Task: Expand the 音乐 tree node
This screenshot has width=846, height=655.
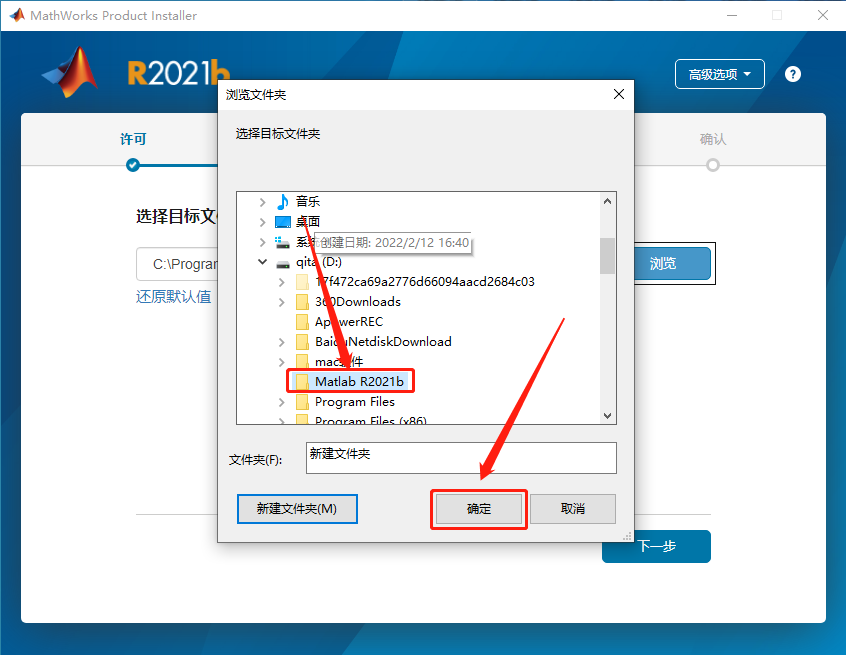Action: pos(262,202)
